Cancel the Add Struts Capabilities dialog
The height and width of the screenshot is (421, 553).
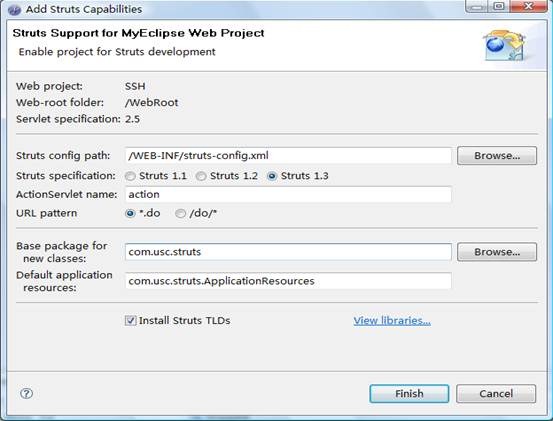(496, 393)
